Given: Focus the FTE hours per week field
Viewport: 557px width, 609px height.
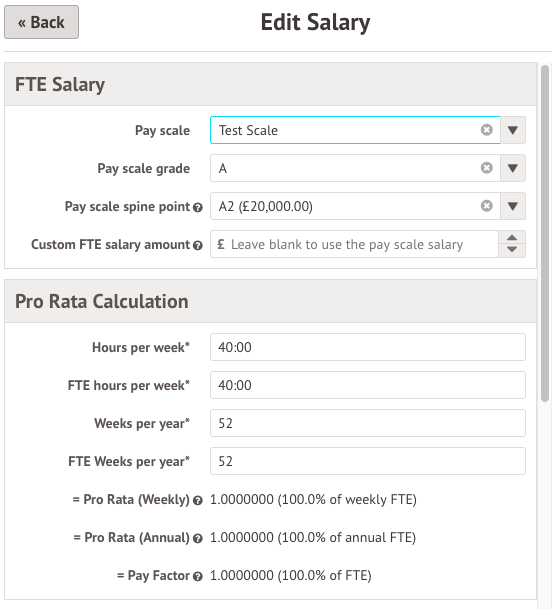Looking at the screenshot, I should point(368,385).
